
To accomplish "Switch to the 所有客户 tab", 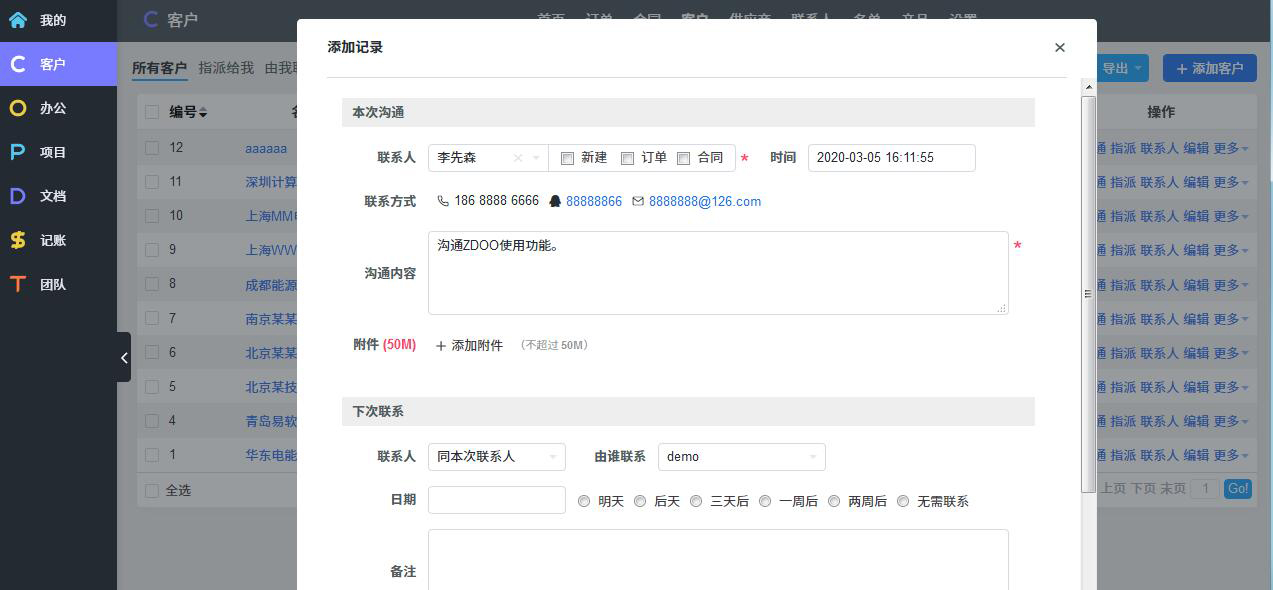I will tap(159, 68).
